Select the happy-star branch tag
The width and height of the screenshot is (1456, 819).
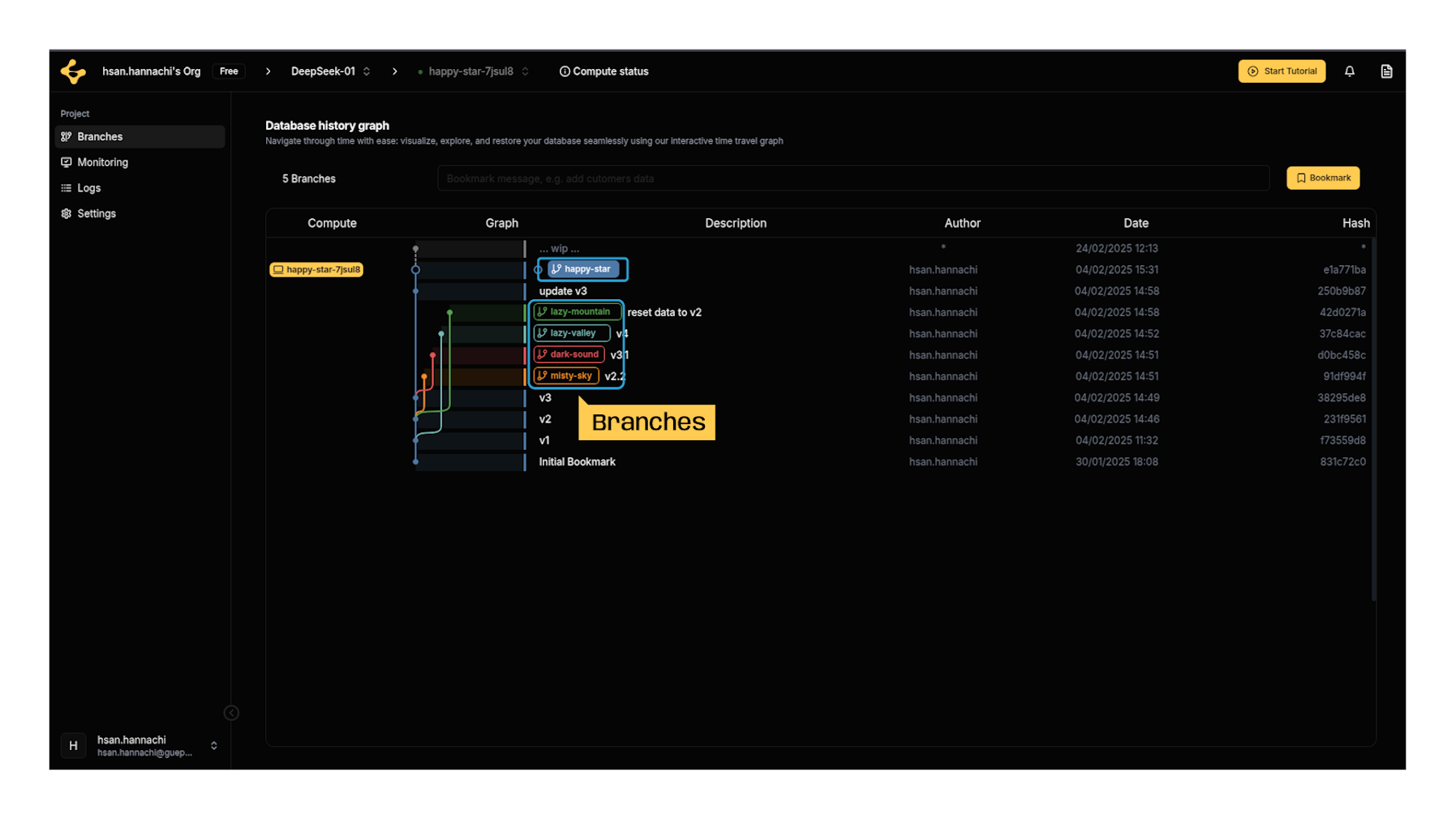coord(584,269)
